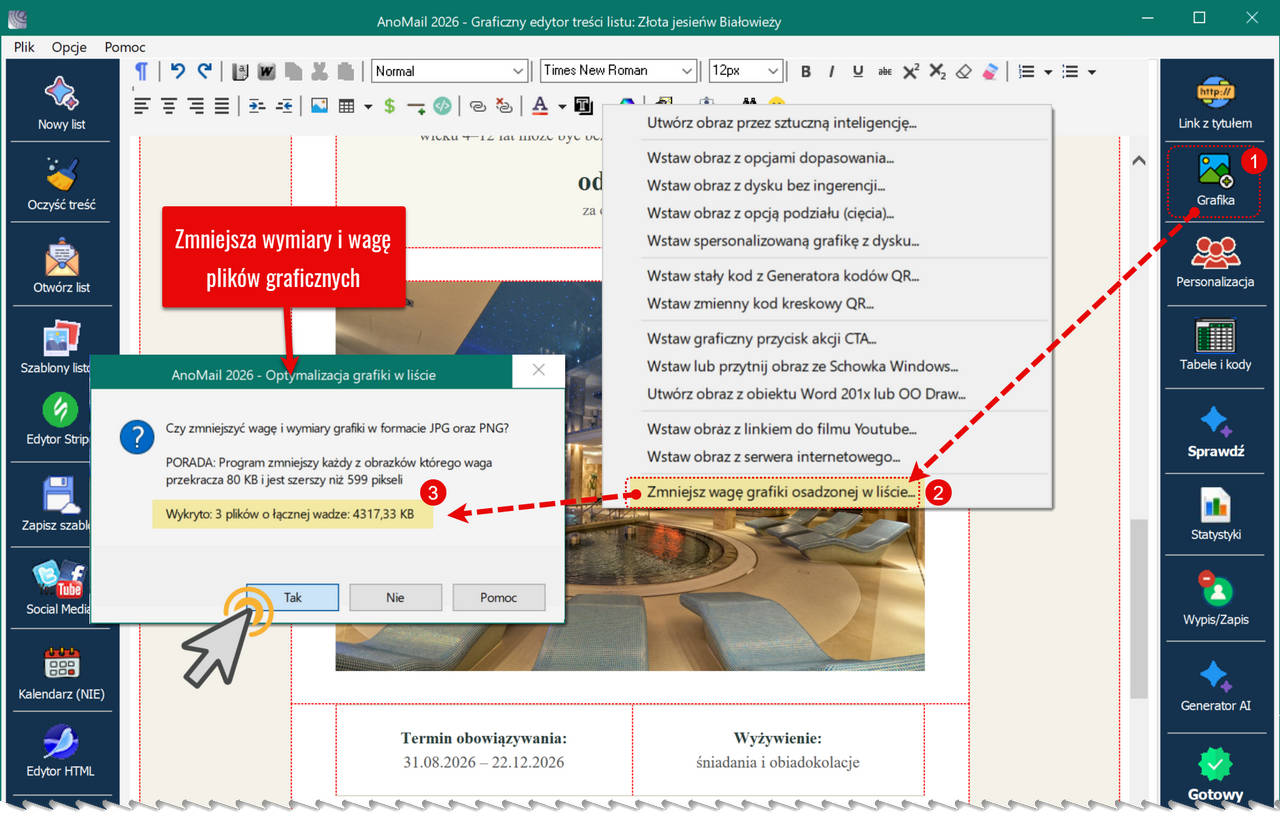Click the Pomoc button in the dialog

498,597
